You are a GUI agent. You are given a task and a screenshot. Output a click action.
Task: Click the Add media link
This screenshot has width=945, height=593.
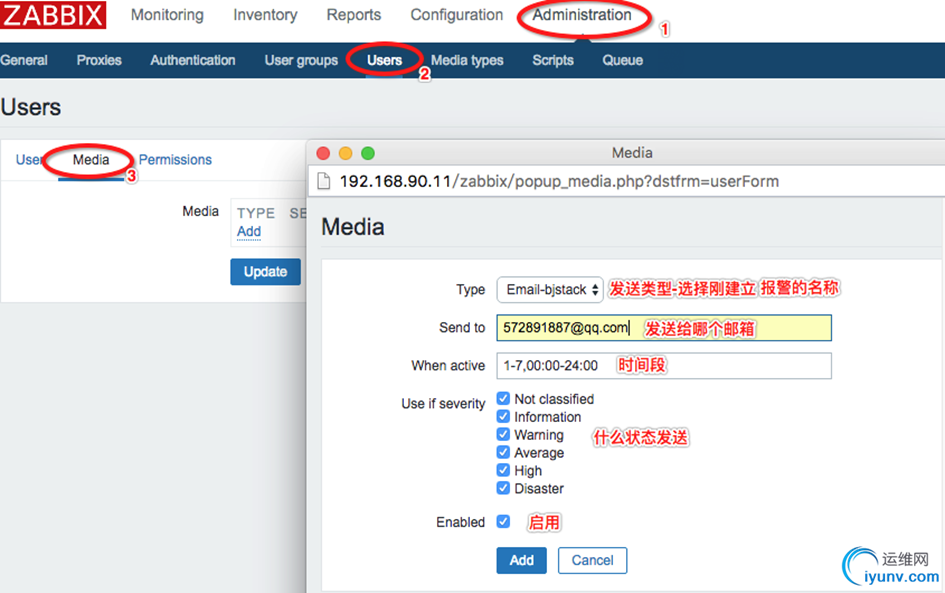coord(249,231)
